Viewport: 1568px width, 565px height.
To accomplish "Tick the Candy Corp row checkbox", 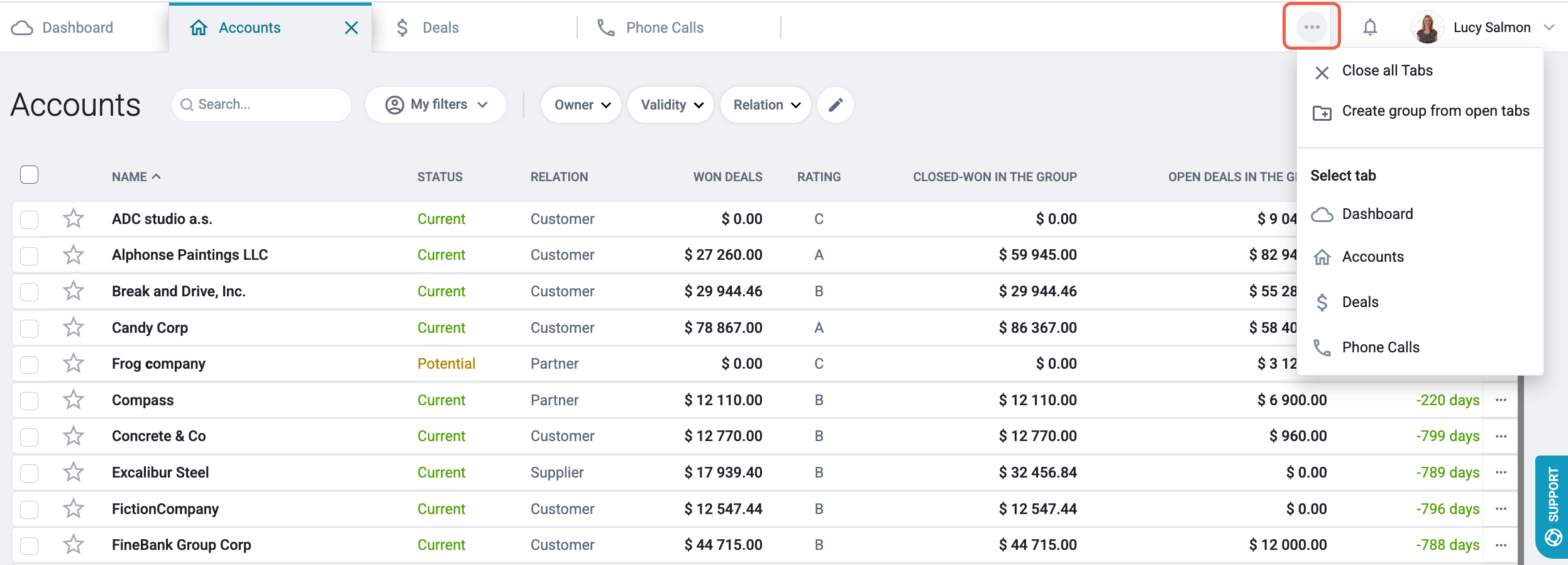I will click(29, 328).
